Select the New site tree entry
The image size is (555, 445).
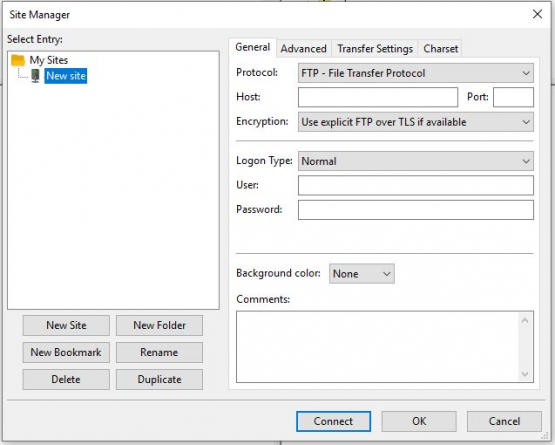coord(66,76)
